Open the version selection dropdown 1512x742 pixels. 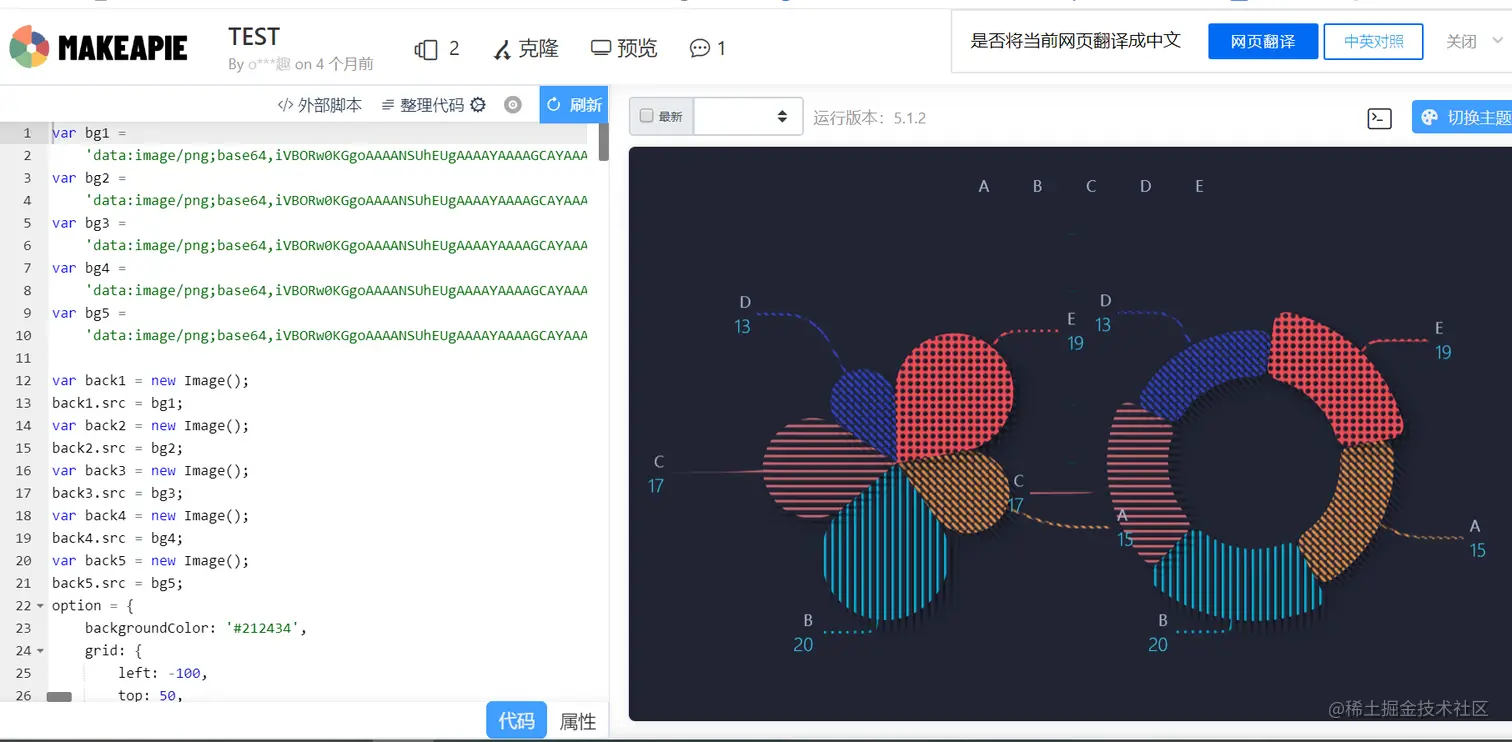pyautogui.click(x=748, y=116)
